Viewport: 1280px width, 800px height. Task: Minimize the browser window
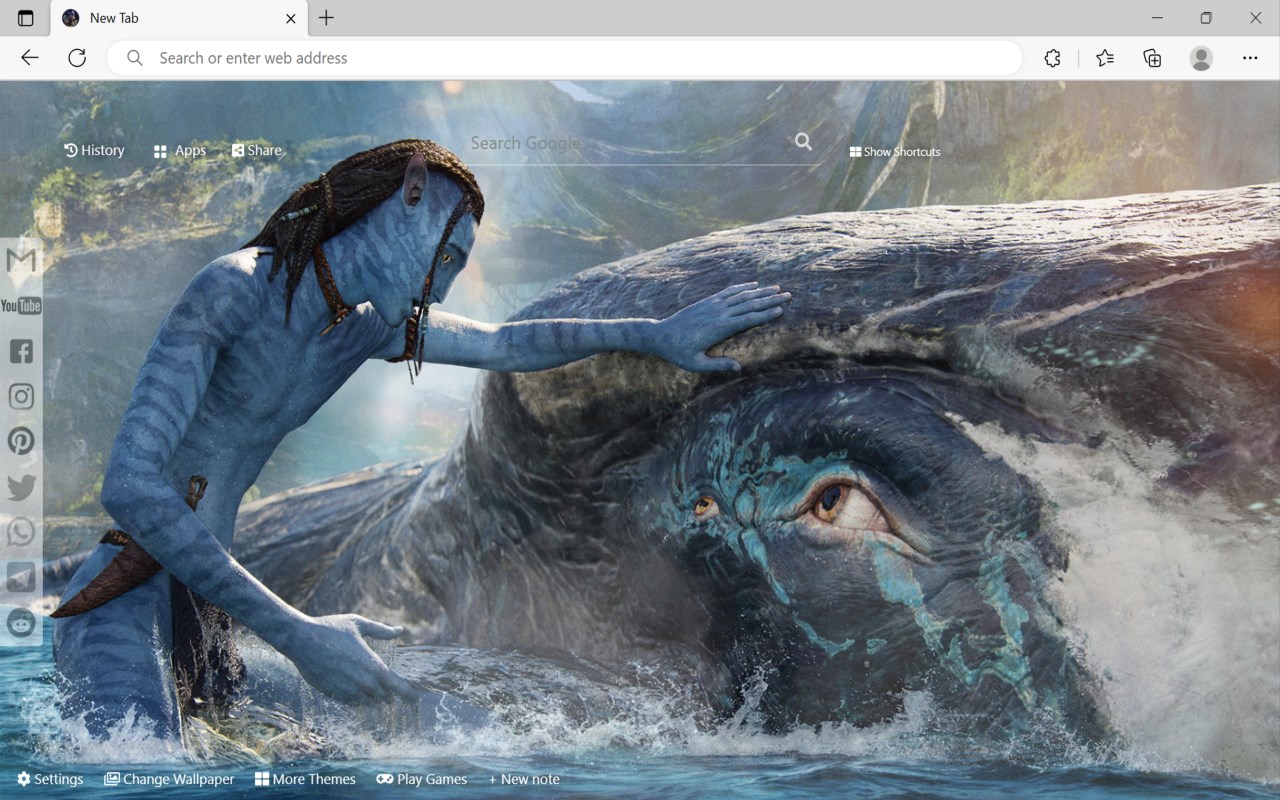point(1157,18)
